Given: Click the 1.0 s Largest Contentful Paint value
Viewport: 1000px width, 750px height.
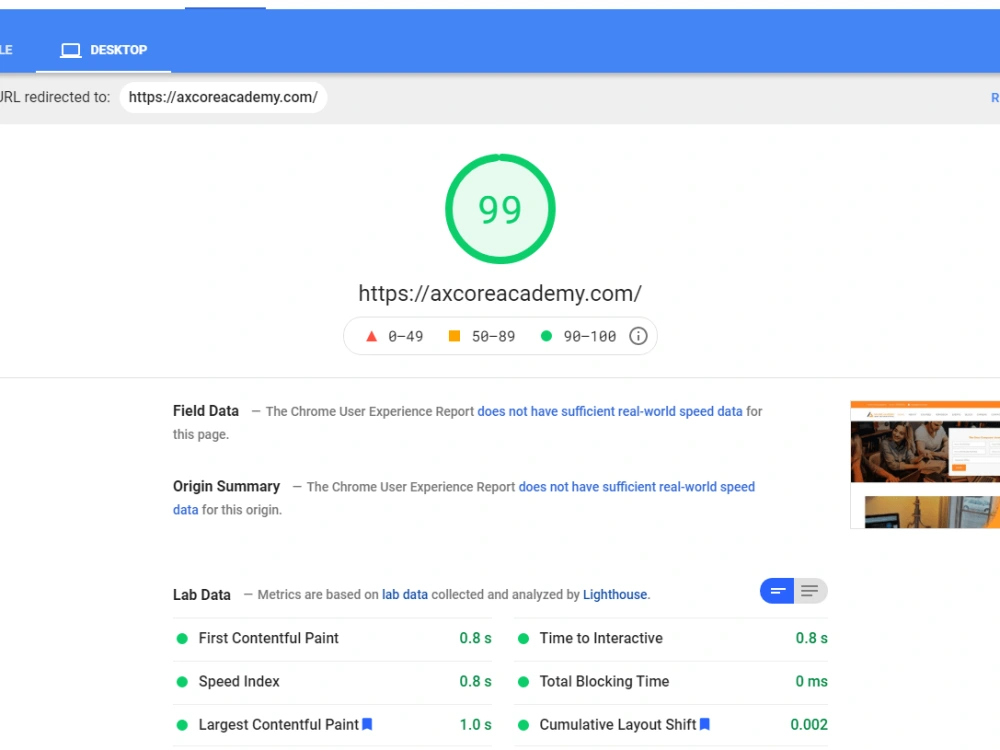Looking at the screenshot, I should [x=475, y=724].
